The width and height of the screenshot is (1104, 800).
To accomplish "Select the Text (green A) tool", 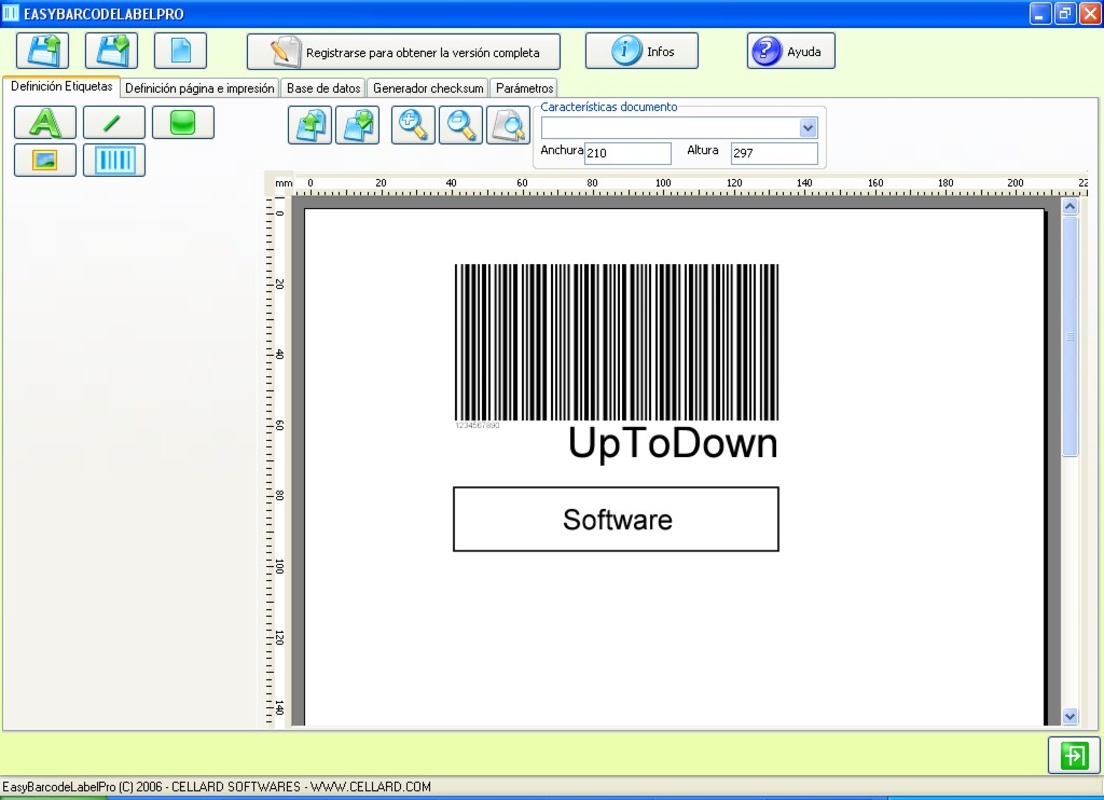I will tap(45, 123).
